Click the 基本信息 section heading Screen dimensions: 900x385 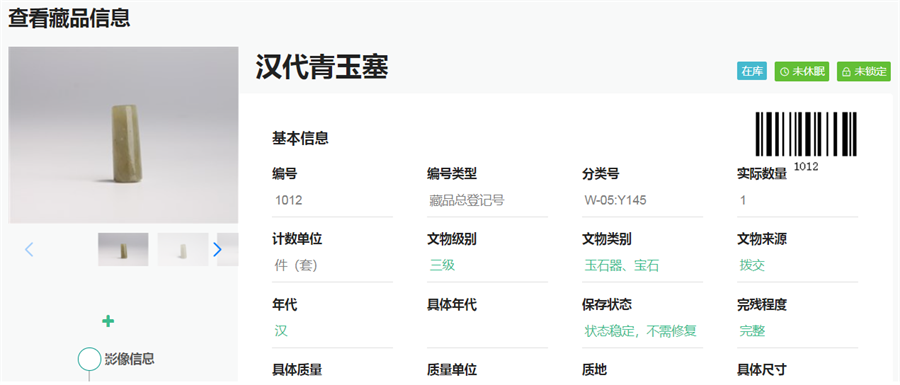(300, 138)
